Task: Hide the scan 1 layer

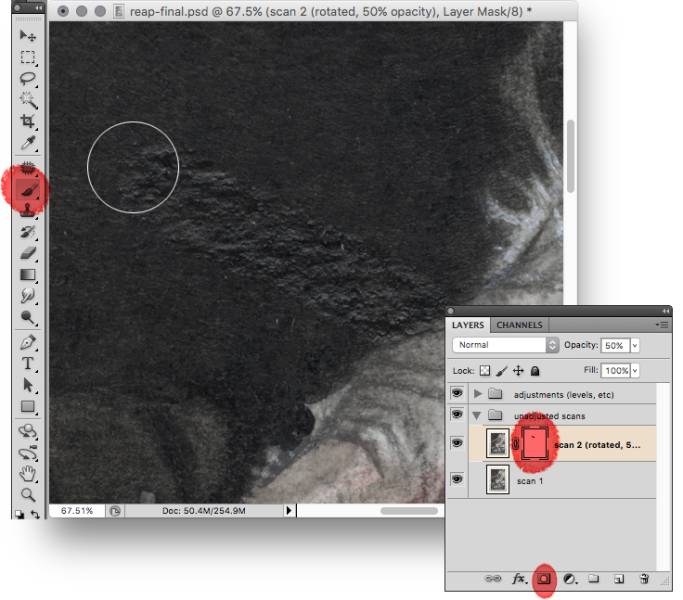Action: click(459, 479)
